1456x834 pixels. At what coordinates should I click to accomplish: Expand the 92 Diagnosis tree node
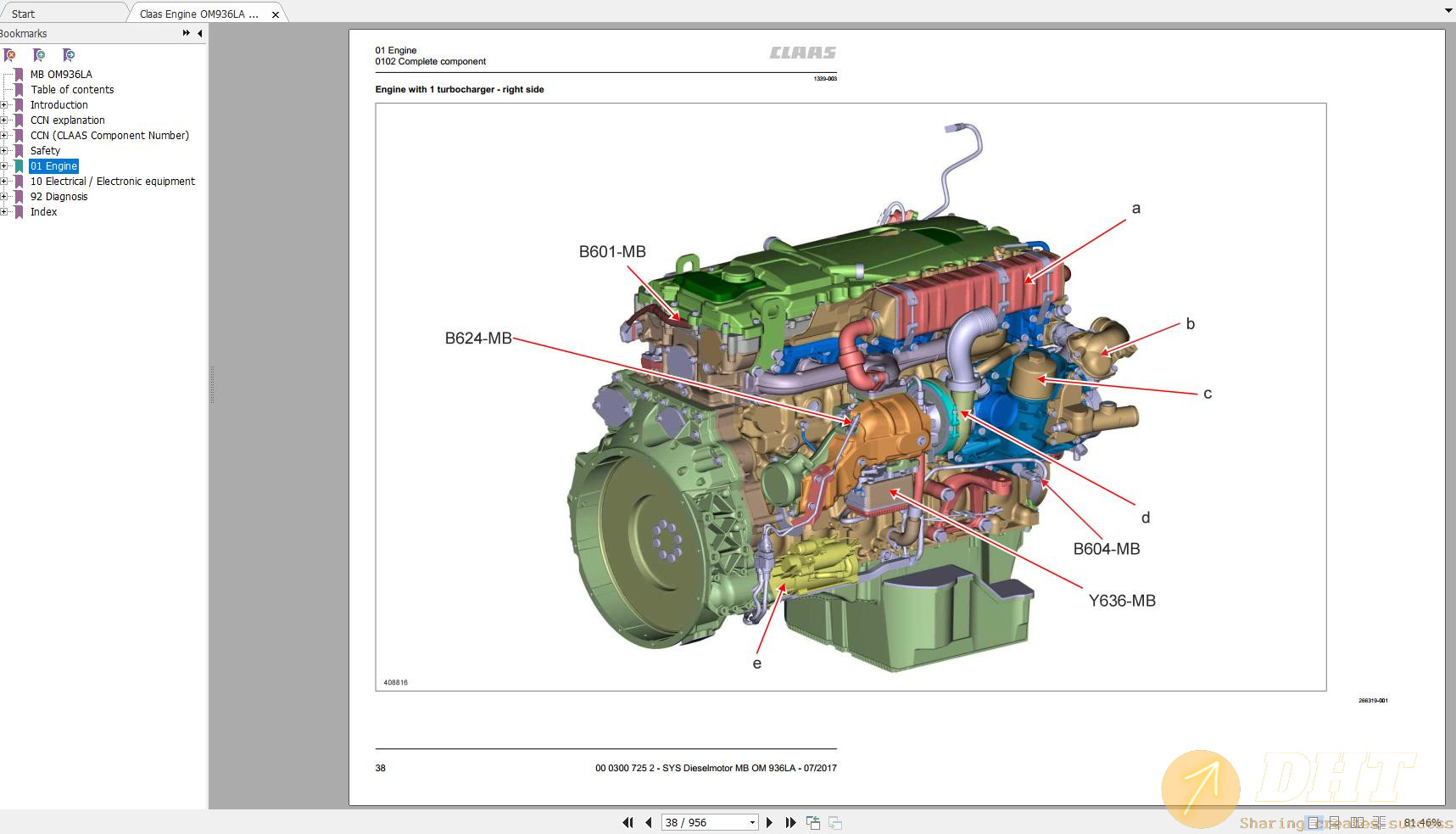pyautogui.click(x=3, y=197)
